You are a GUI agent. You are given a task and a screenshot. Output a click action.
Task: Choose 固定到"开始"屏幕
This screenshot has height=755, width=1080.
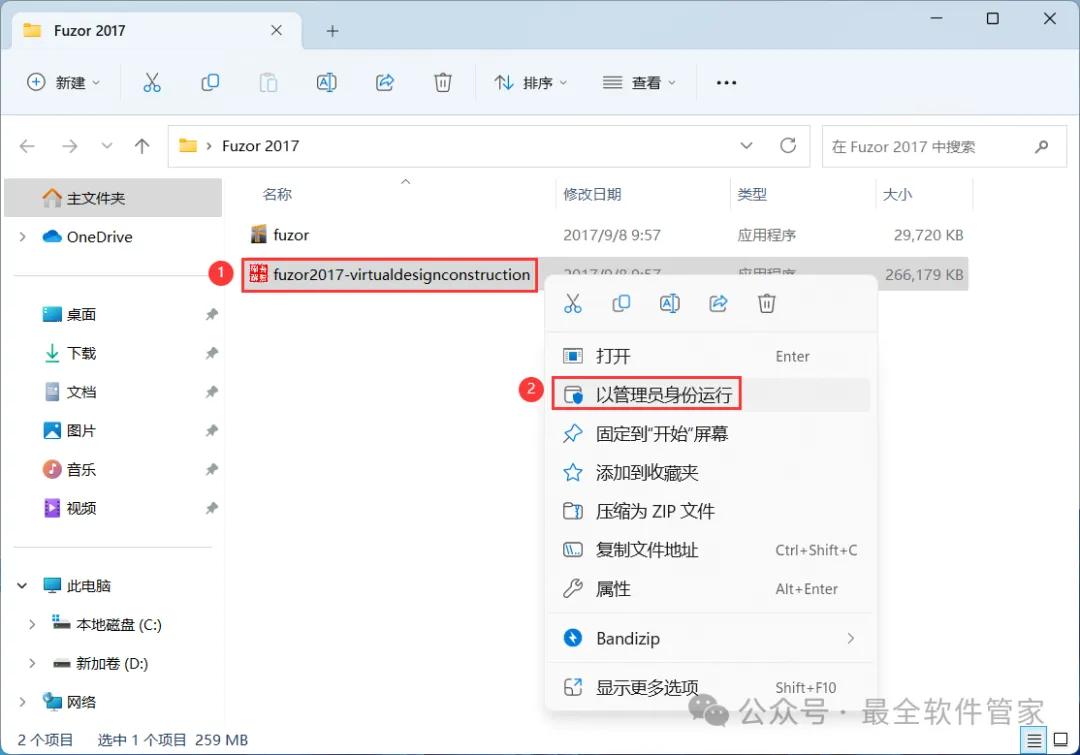[x=710, y=434]
